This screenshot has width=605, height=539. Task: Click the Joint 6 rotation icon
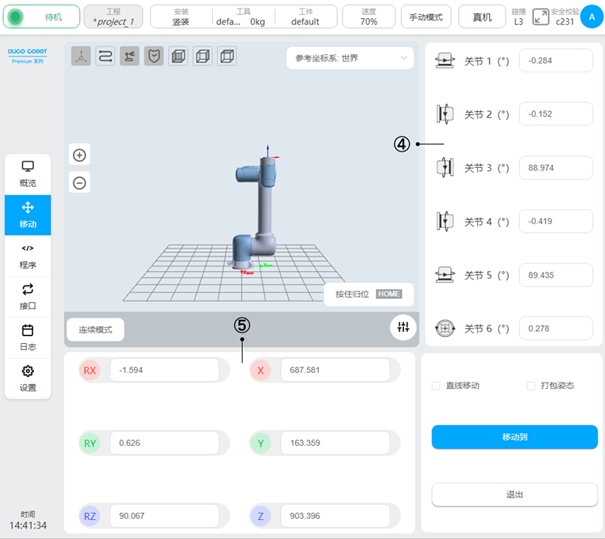(x=445, y=328)
